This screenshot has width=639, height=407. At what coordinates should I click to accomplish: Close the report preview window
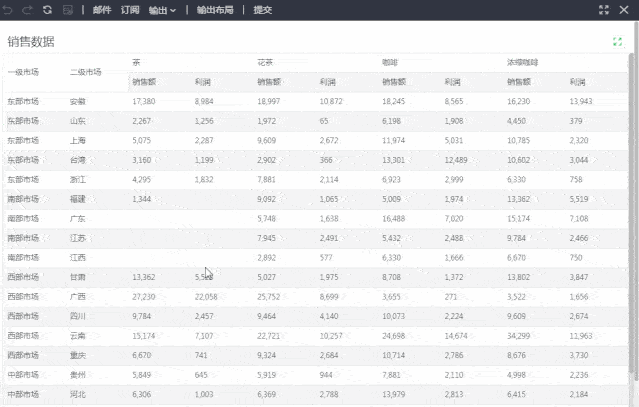point(624,10)
